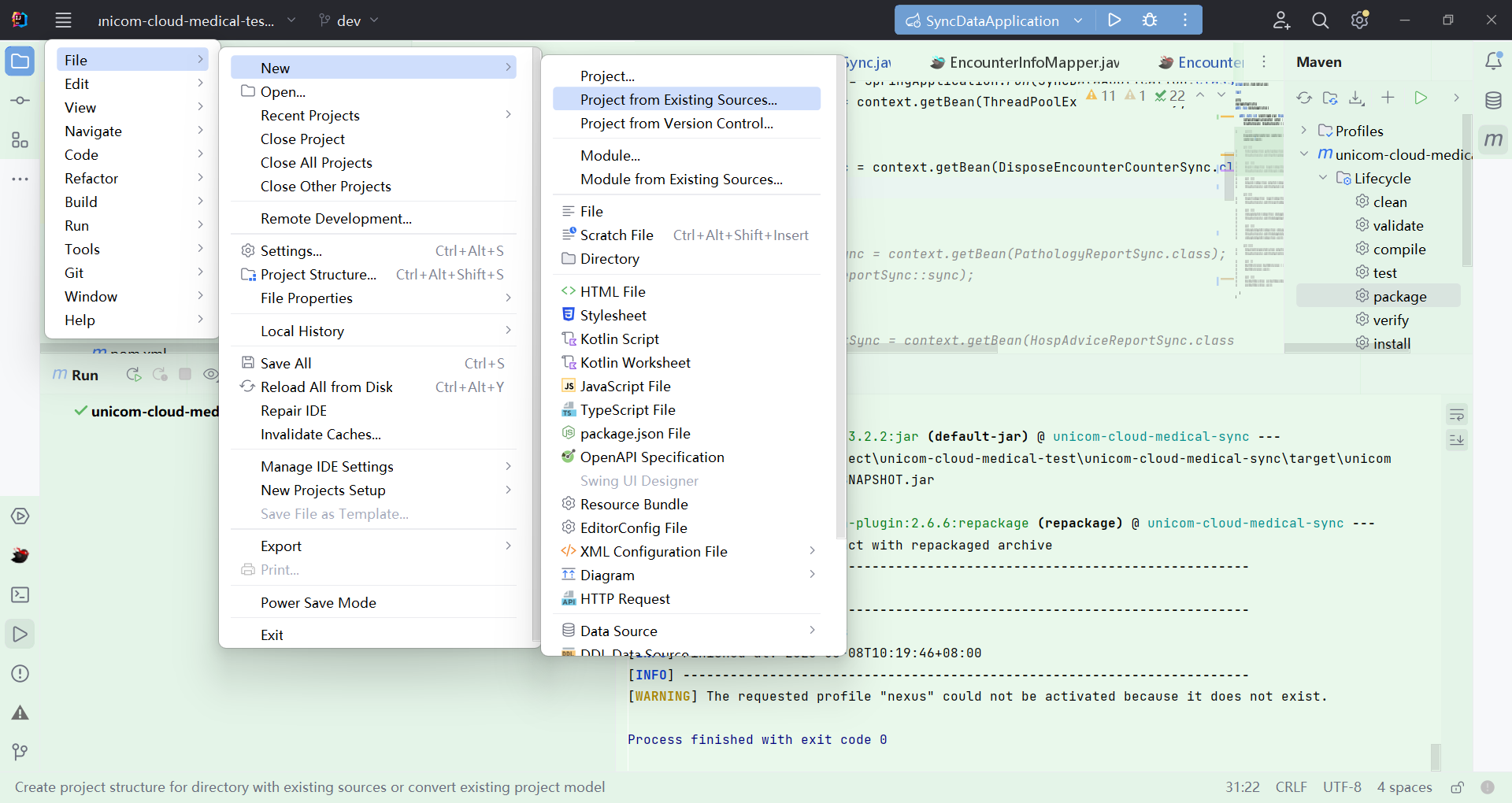Open the Commit tool window icon
The height and width of the screenshot is (803, 1512).
tap(20, 101)
